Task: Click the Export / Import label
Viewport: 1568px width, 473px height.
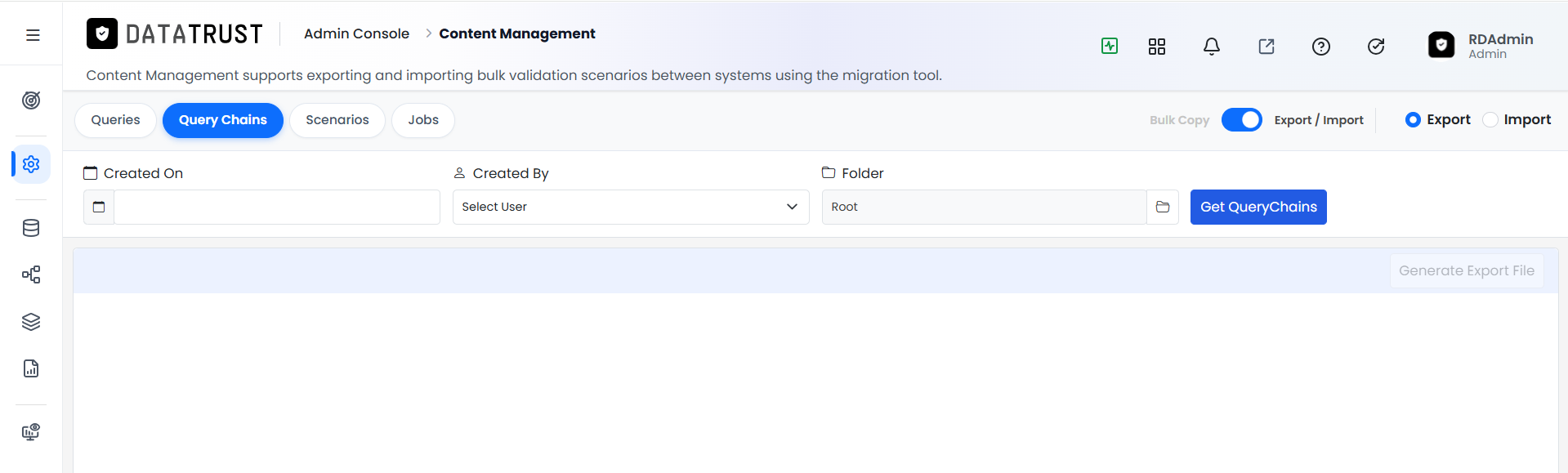Action: pyautogui.click(x=1319, y=120)
